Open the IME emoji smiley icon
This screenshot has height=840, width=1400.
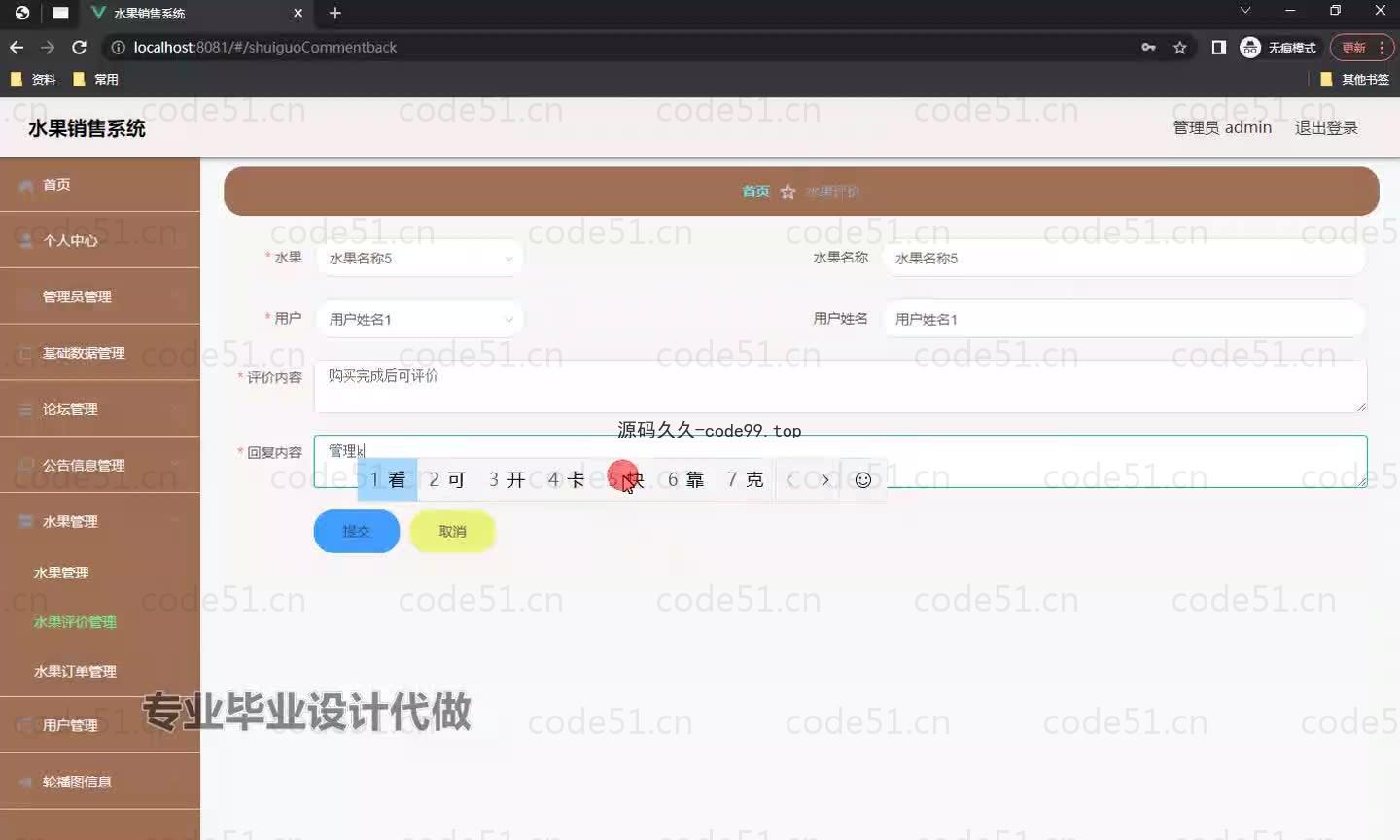click(862, 479)
